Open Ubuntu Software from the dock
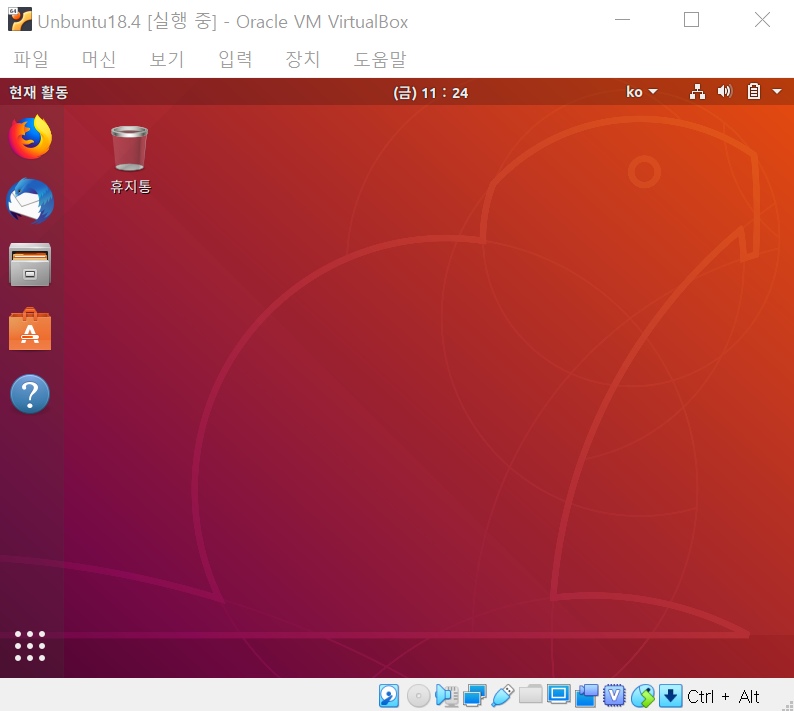Viewport: 794px width, 711px height. [x=30, y=329]
